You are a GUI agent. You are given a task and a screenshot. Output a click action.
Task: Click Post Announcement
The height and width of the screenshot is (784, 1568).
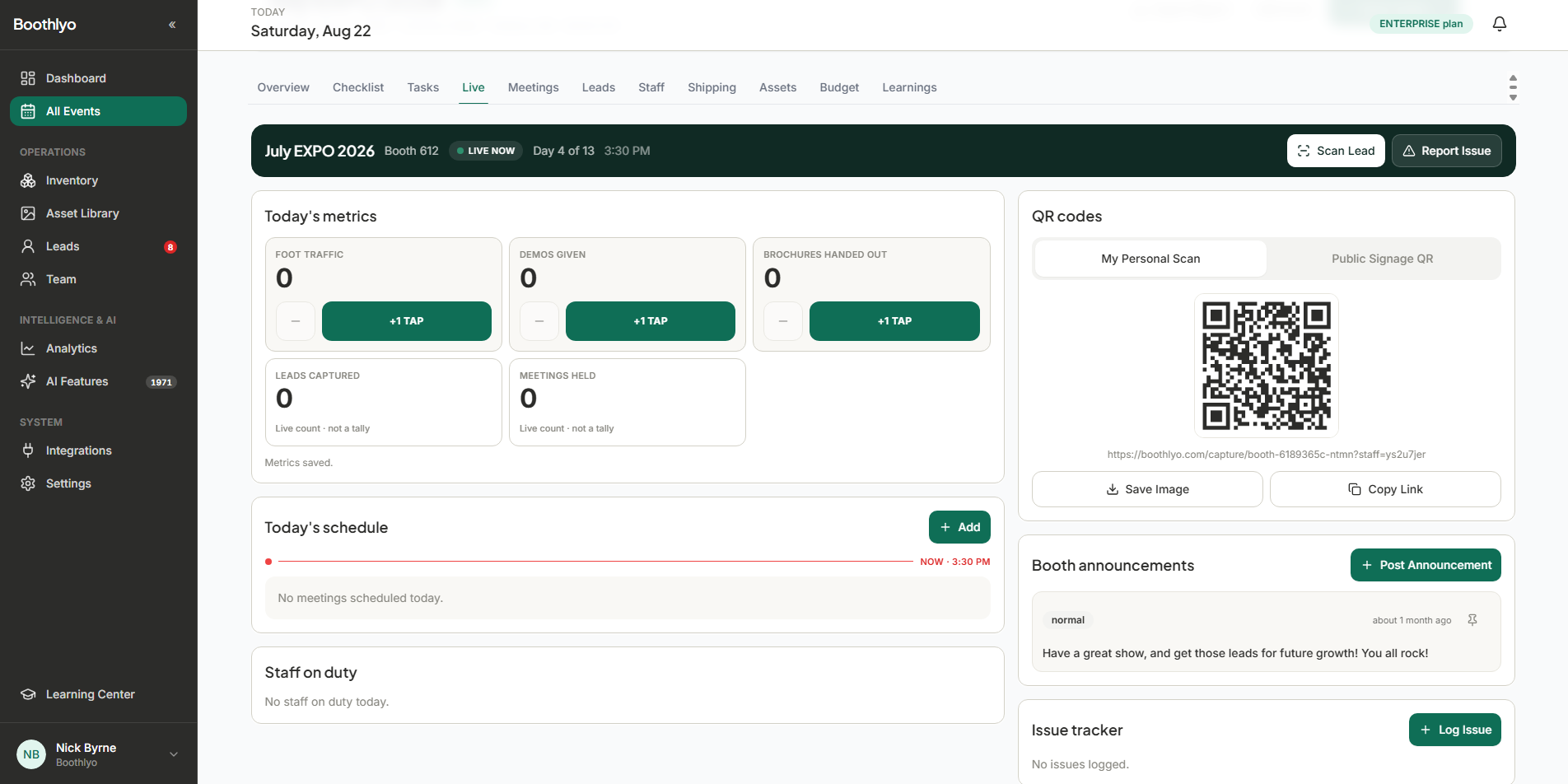point(1426,565)
